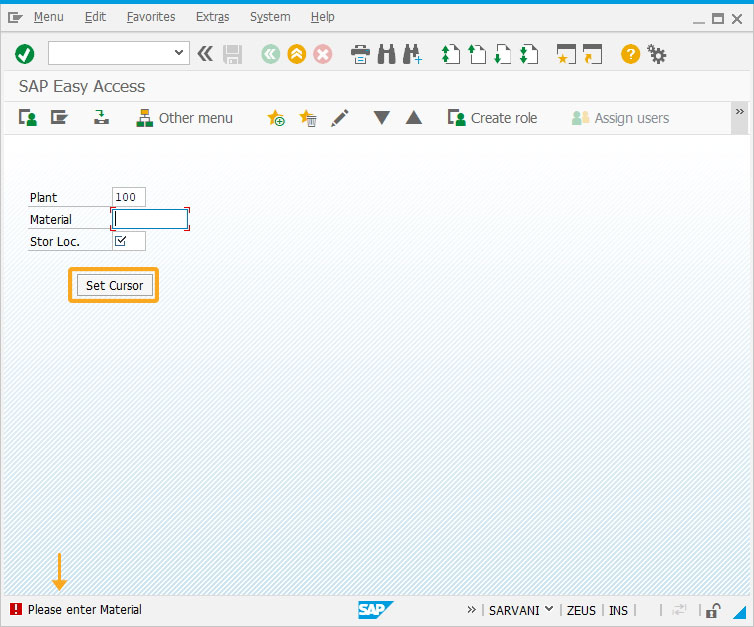Click the Plant input field
The height and width of the screenshot is (627, 754).
click(x=129, y=197)
